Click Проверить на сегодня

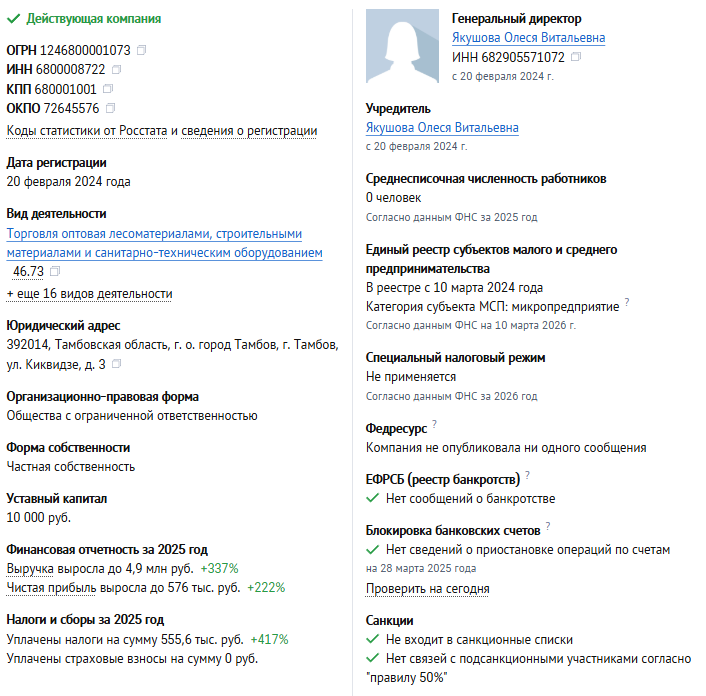click(427, 589)
